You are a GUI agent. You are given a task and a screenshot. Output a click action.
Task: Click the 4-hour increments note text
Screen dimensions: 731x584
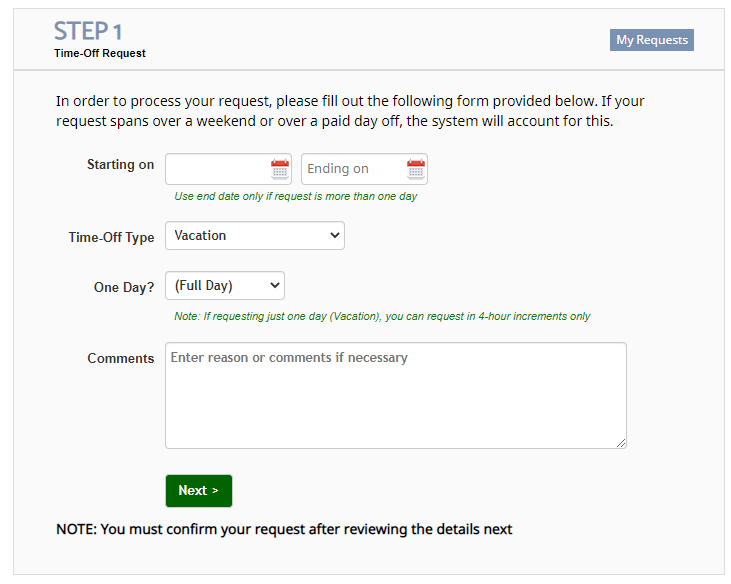click(x=382, y=316)
